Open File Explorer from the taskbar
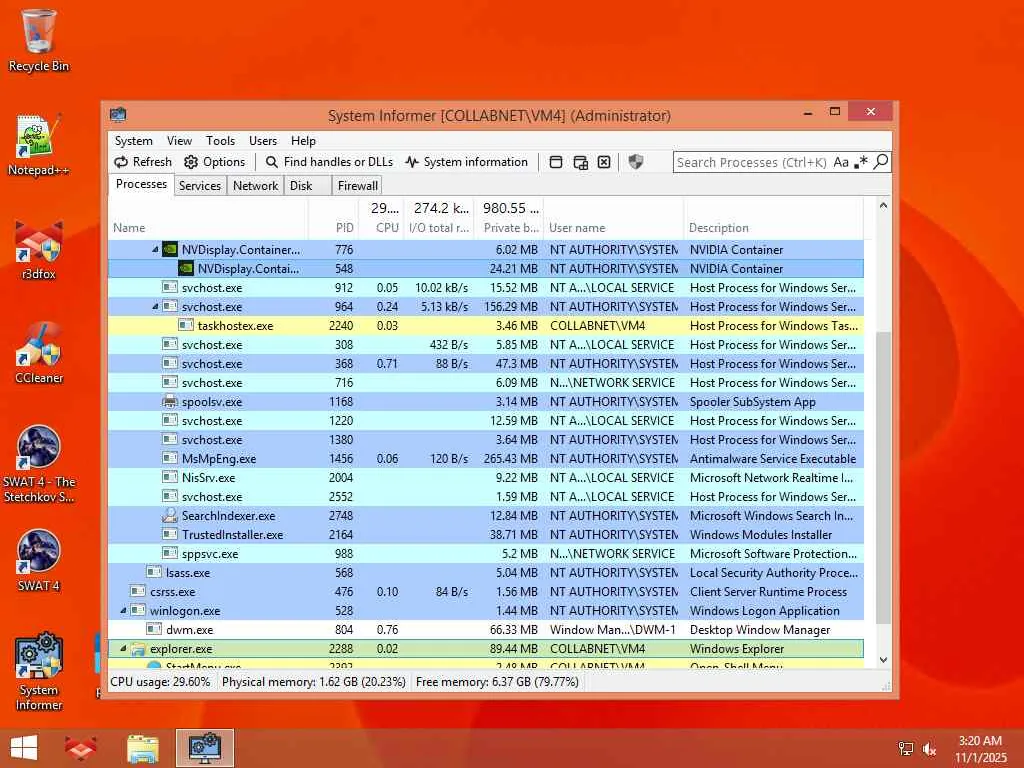This screenshot has width=1024, height=768. (x=142, y=748)
